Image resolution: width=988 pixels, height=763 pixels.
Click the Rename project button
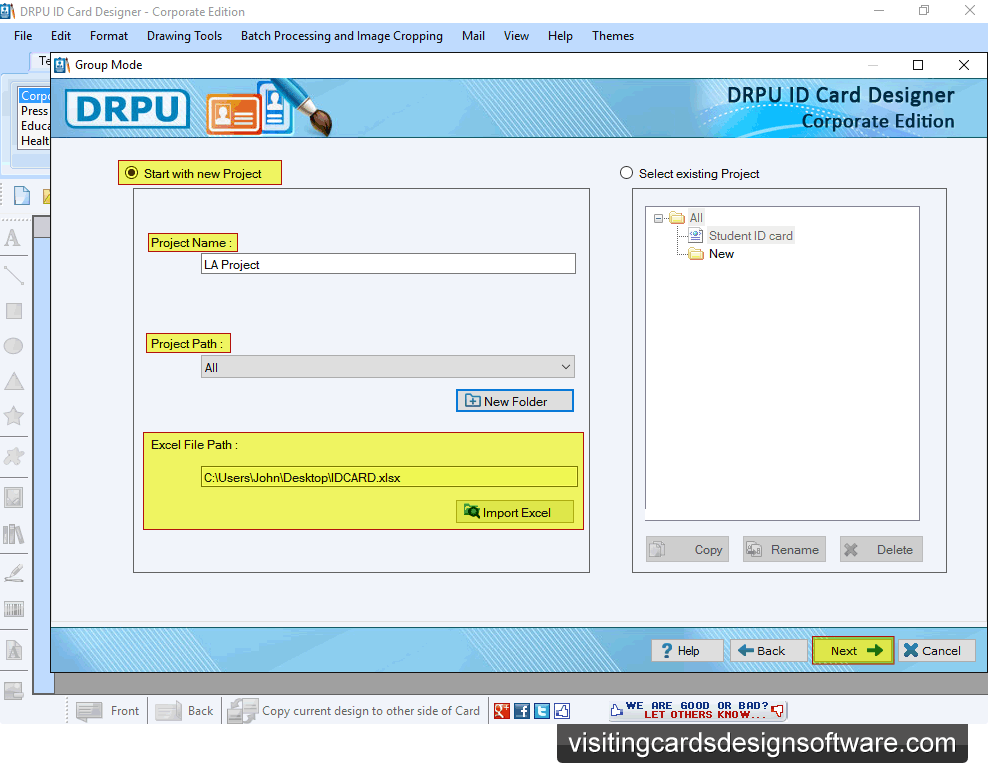784,549
